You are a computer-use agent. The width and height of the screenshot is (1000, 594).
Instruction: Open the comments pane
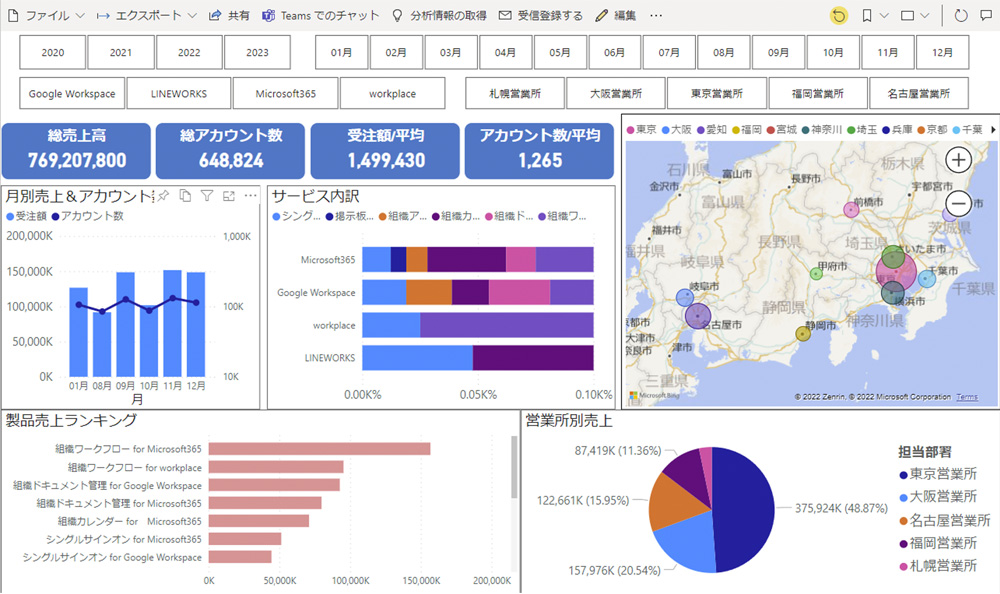pos(986,15)
